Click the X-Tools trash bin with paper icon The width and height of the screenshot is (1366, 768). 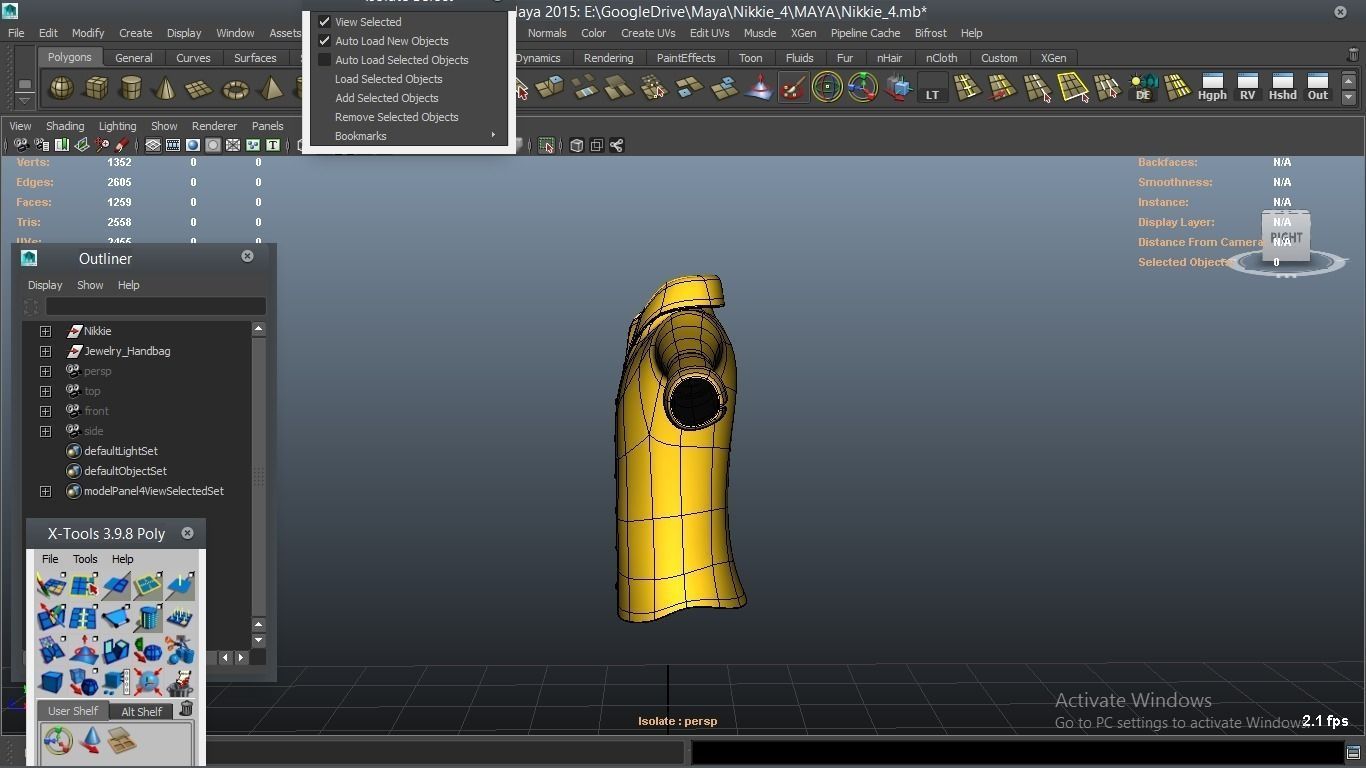180,682
